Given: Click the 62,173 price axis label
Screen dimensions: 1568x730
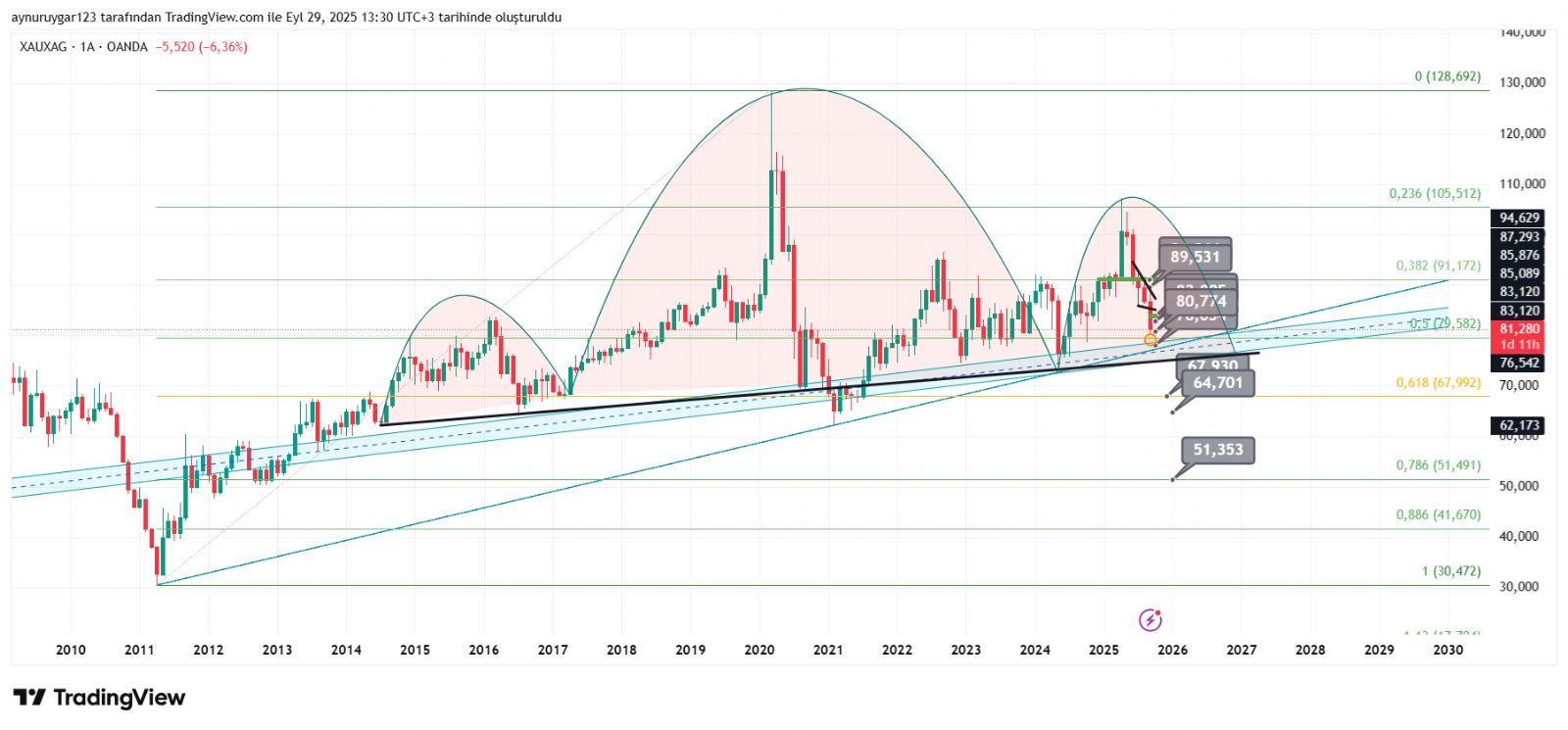Looking at the screenshot, I should (1519, 425).
